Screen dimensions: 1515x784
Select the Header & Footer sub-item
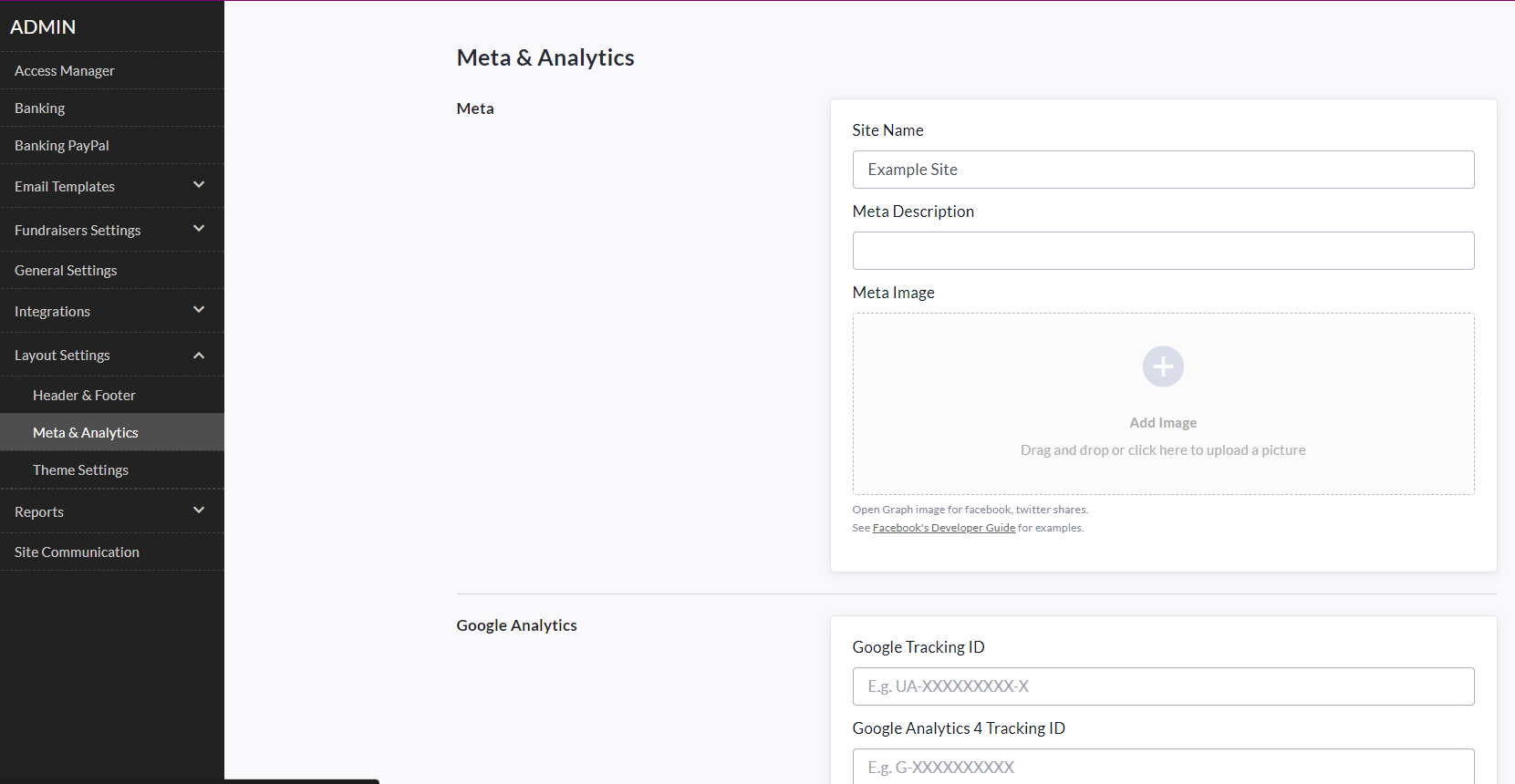[x=84, y=396]
